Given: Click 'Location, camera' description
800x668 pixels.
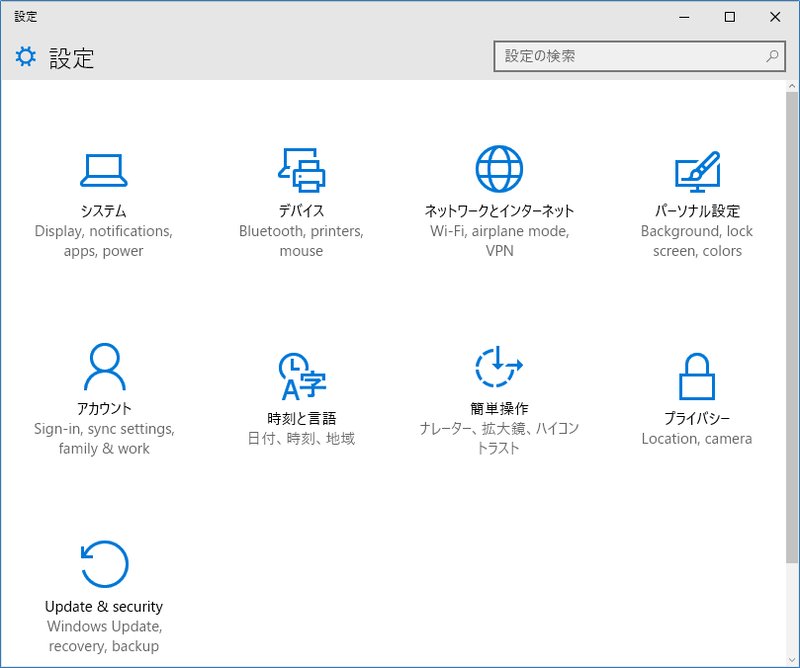Looking at the screenshot, I should coord(697,438).
